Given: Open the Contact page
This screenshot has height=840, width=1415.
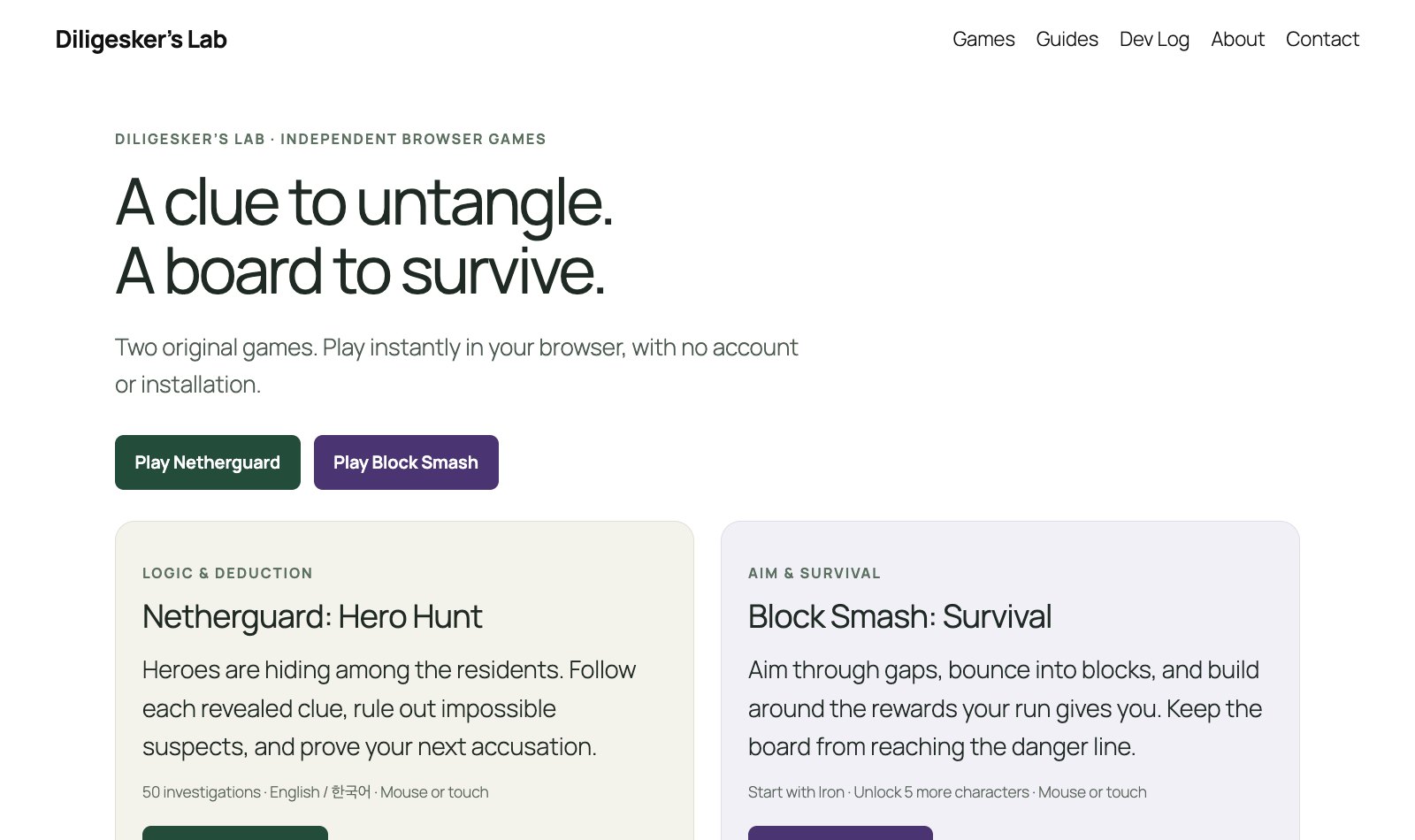Looking at the screenshot, I should click(1322, 40).
